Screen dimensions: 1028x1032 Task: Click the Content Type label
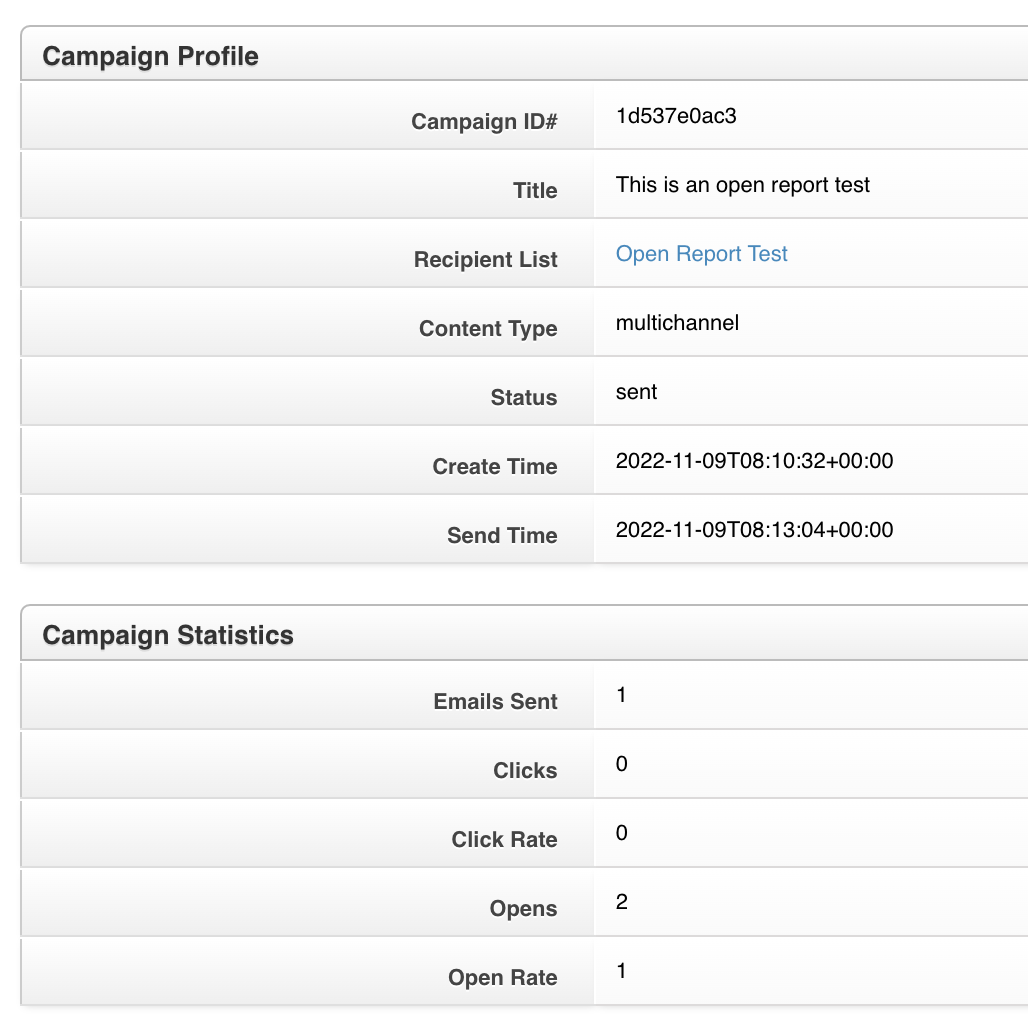[x=488, y=328]
